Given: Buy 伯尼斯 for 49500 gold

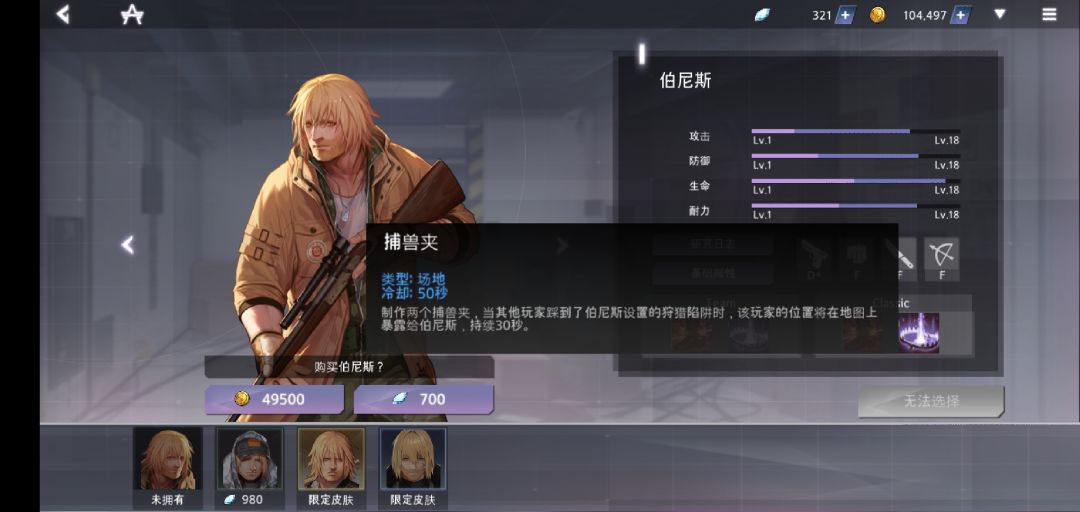Looking at the screenshot, I should click(x=274, y=399).
